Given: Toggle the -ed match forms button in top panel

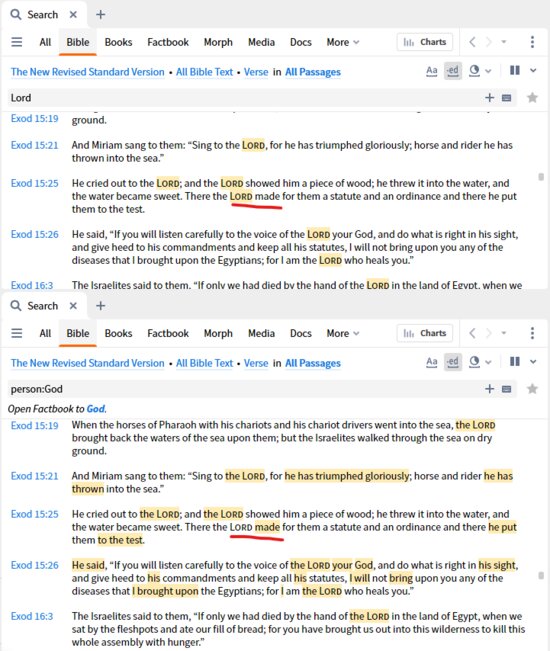Looking at the screenshot, I should click(x=452, y=71).
